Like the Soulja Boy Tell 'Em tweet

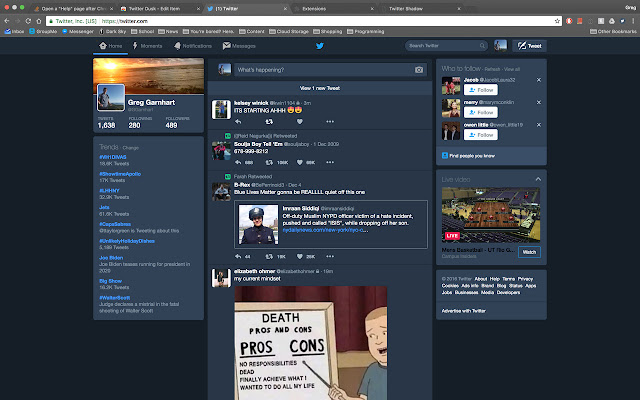(299, 161)
